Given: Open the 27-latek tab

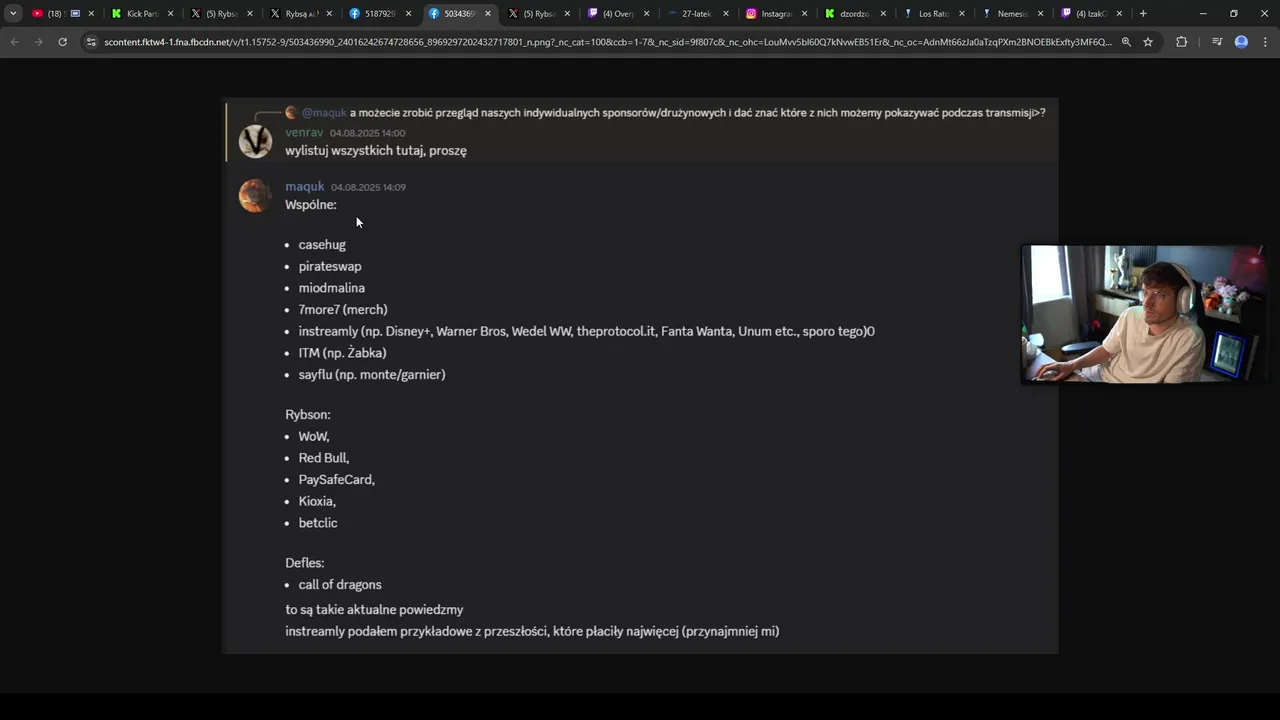Looking at the screenshot, I should tap(697, 14).
